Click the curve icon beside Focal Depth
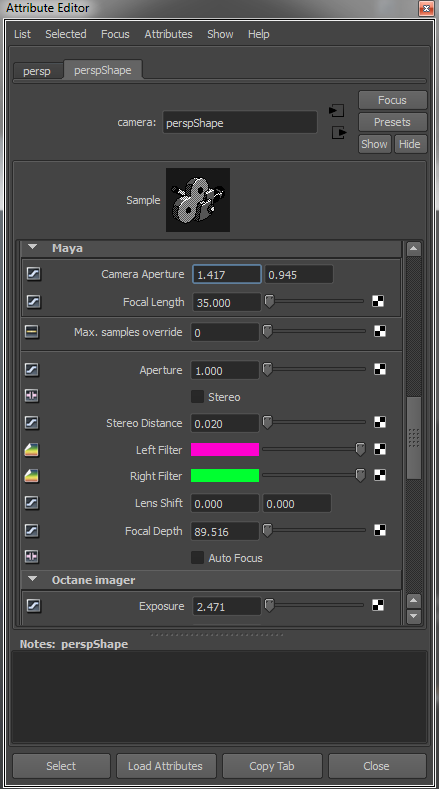439x789 pixels. coord(32,530)
